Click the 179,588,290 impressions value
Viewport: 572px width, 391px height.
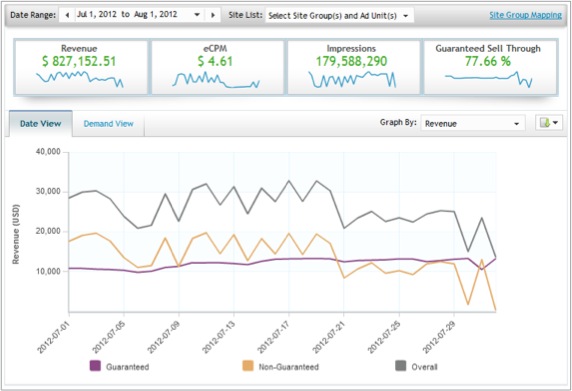click(351, 61)
